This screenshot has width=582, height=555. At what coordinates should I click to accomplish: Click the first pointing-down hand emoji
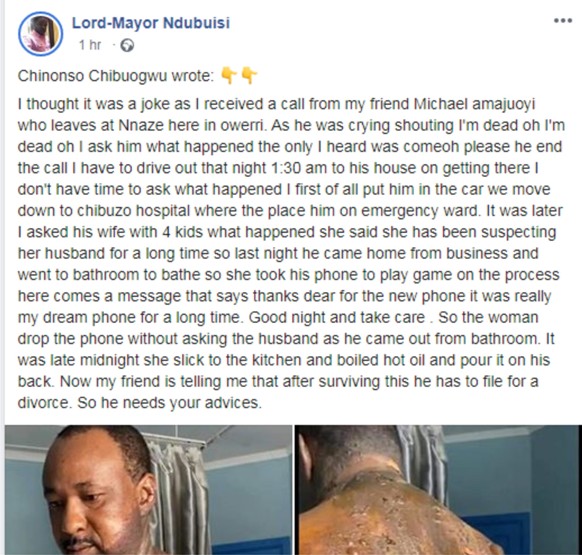coord(229,75)
